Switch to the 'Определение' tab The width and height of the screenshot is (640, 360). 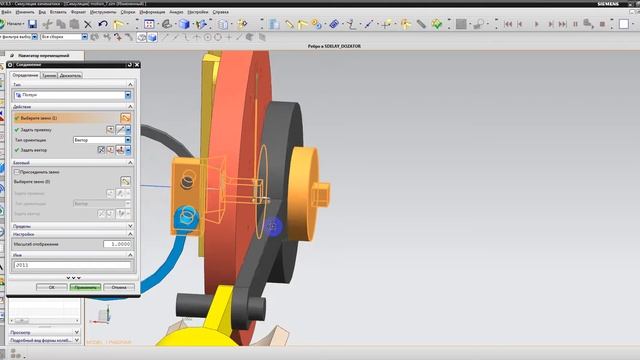(25, 76)
